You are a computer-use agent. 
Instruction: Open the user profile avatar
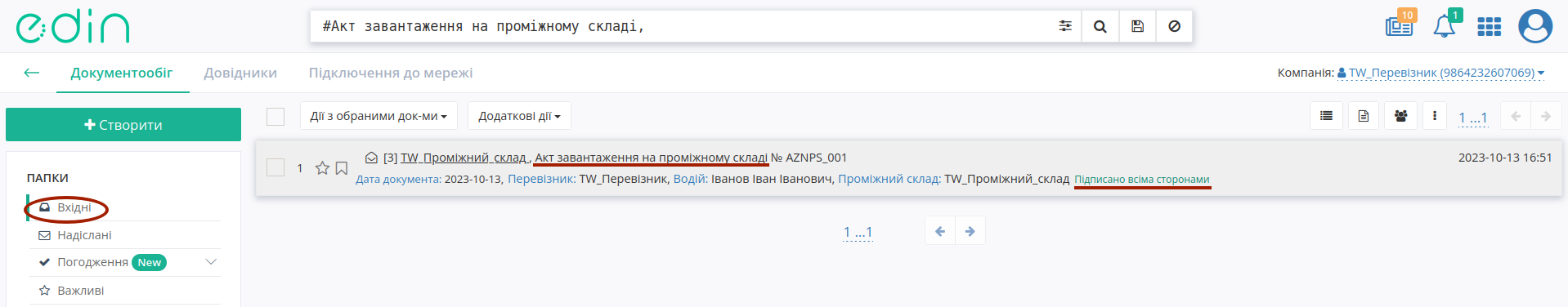tap(1534, 26)
